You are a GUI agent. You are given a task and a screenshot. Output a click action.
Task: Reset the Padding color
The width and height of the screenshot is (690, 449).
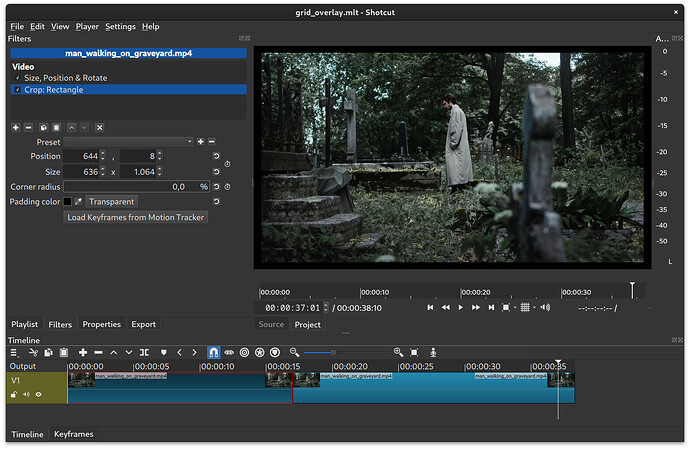point(216,202)
